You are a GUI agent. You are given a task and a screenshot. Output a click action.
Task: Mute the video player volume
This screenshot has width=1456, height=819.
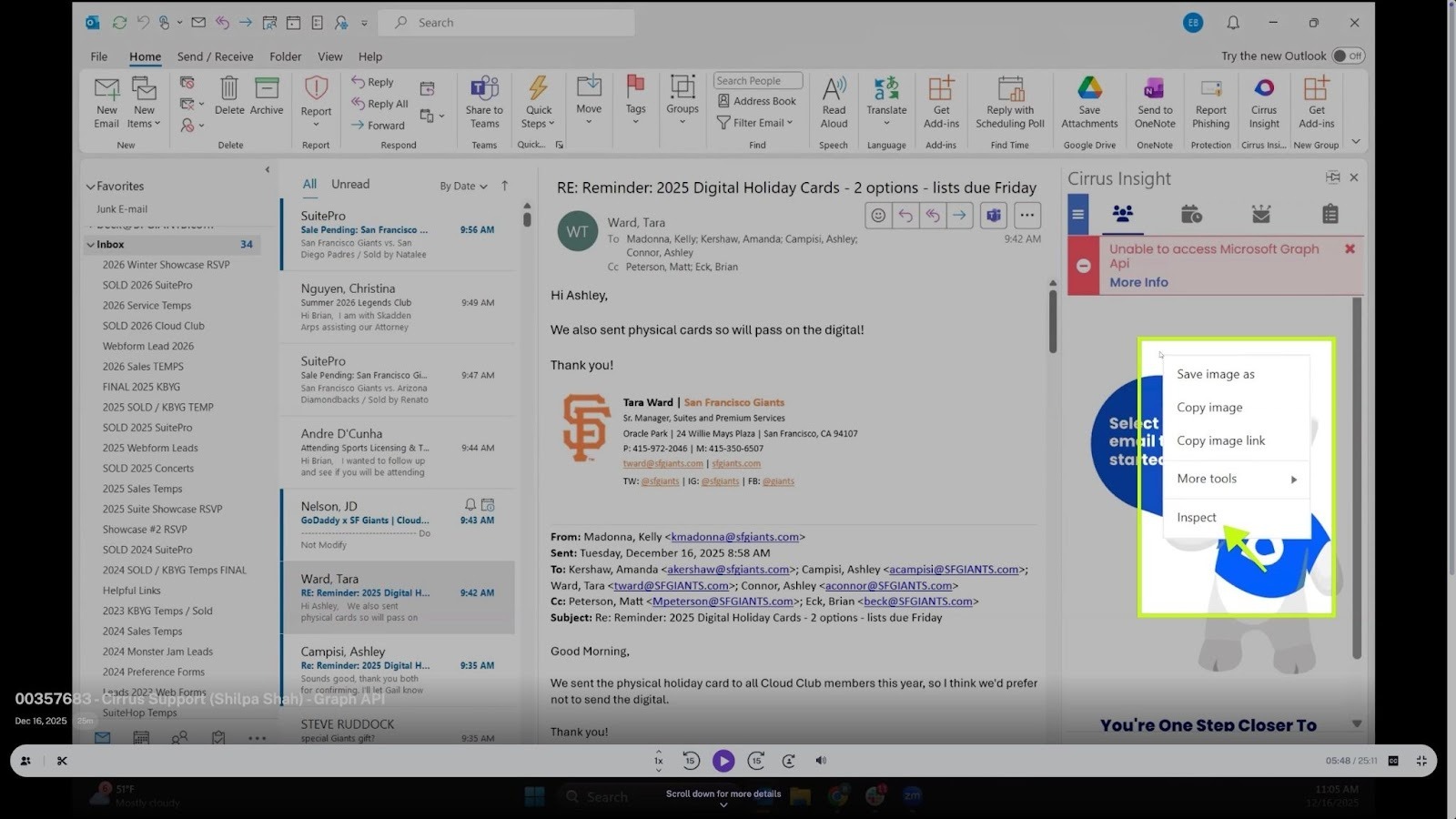(821, 761)
